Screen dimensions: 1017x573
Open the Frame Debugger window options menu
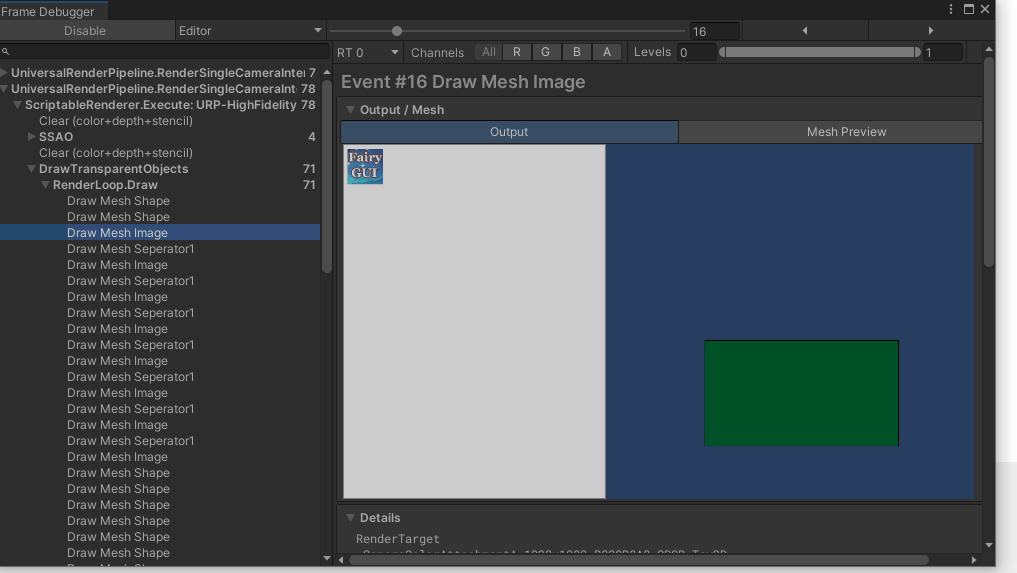pyautogui.click(x=951, y=9)
